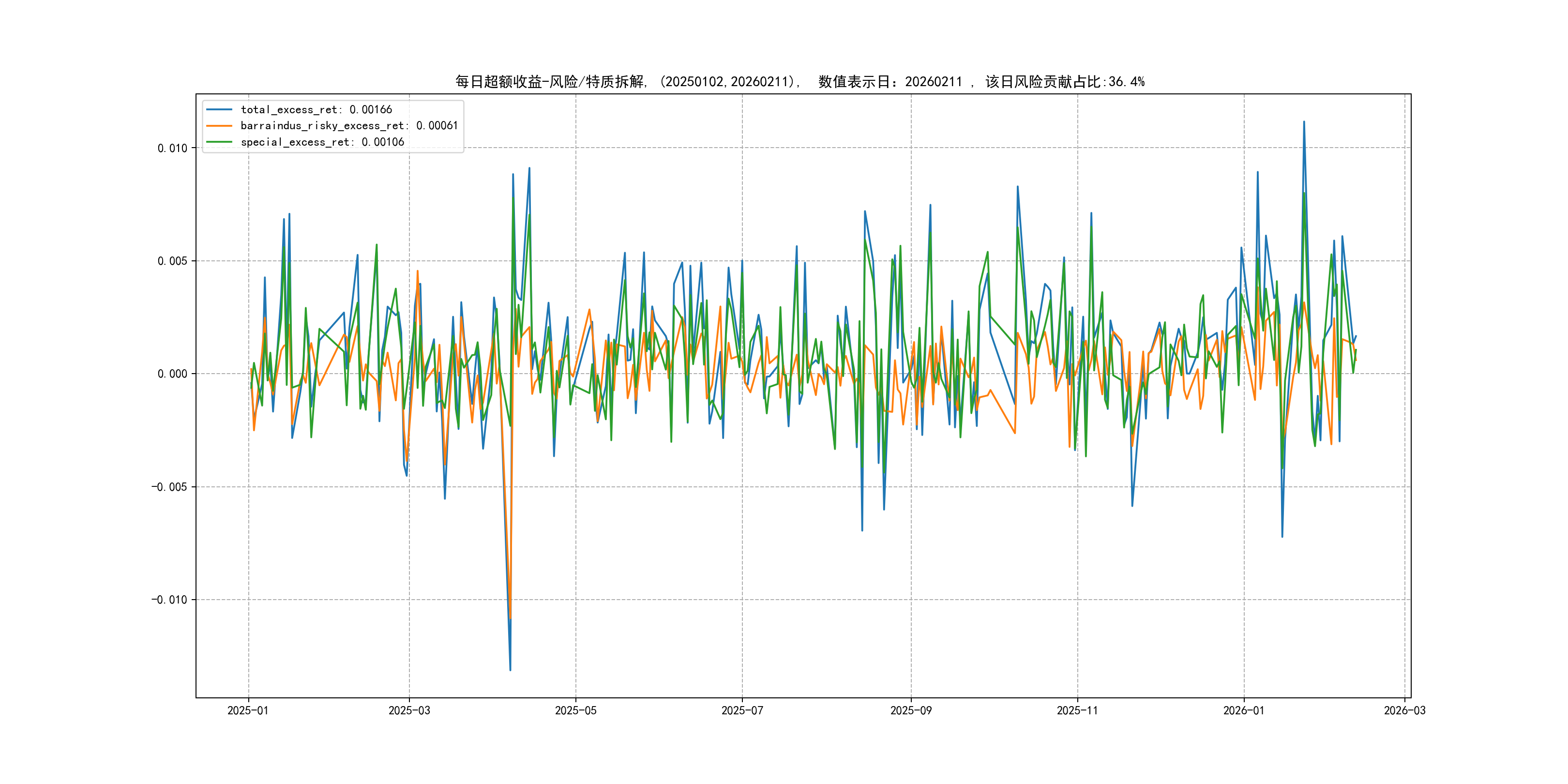Click the 2025-07 x-axis tick label
The image size is (1568, 784).
[x=742, y=710]
